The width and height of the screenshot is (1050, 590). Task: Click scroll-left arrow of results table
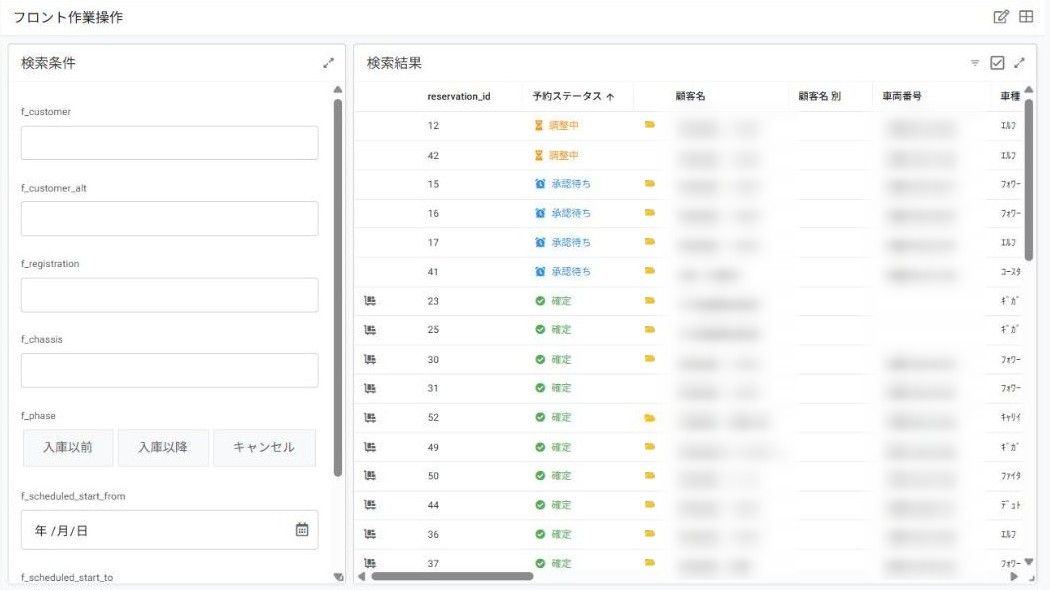tap(362, 576)
